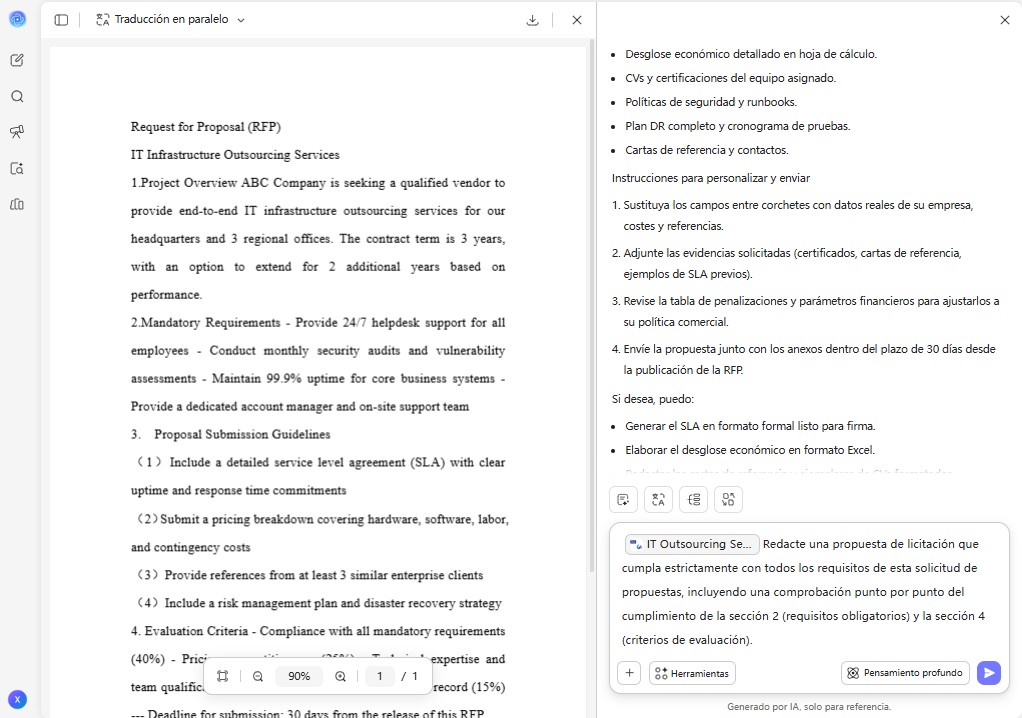The width and height of the screenshot is (1022, 718).
Task: Open the Herramientas tools button
Action: pos(692,673)
